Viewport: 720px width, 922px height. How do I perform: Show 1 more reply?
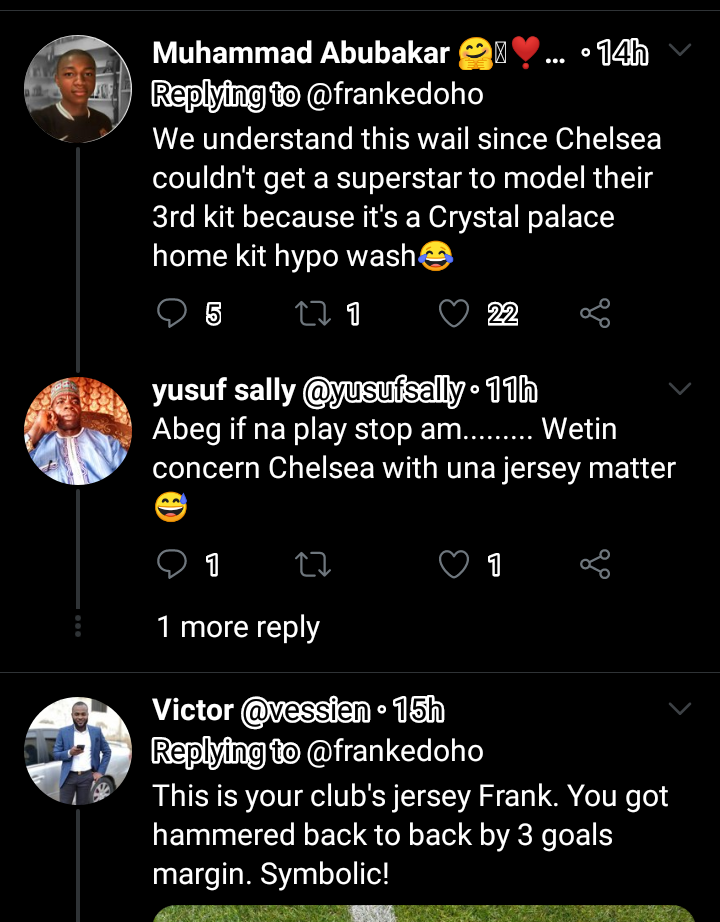(x=238, y=627)
